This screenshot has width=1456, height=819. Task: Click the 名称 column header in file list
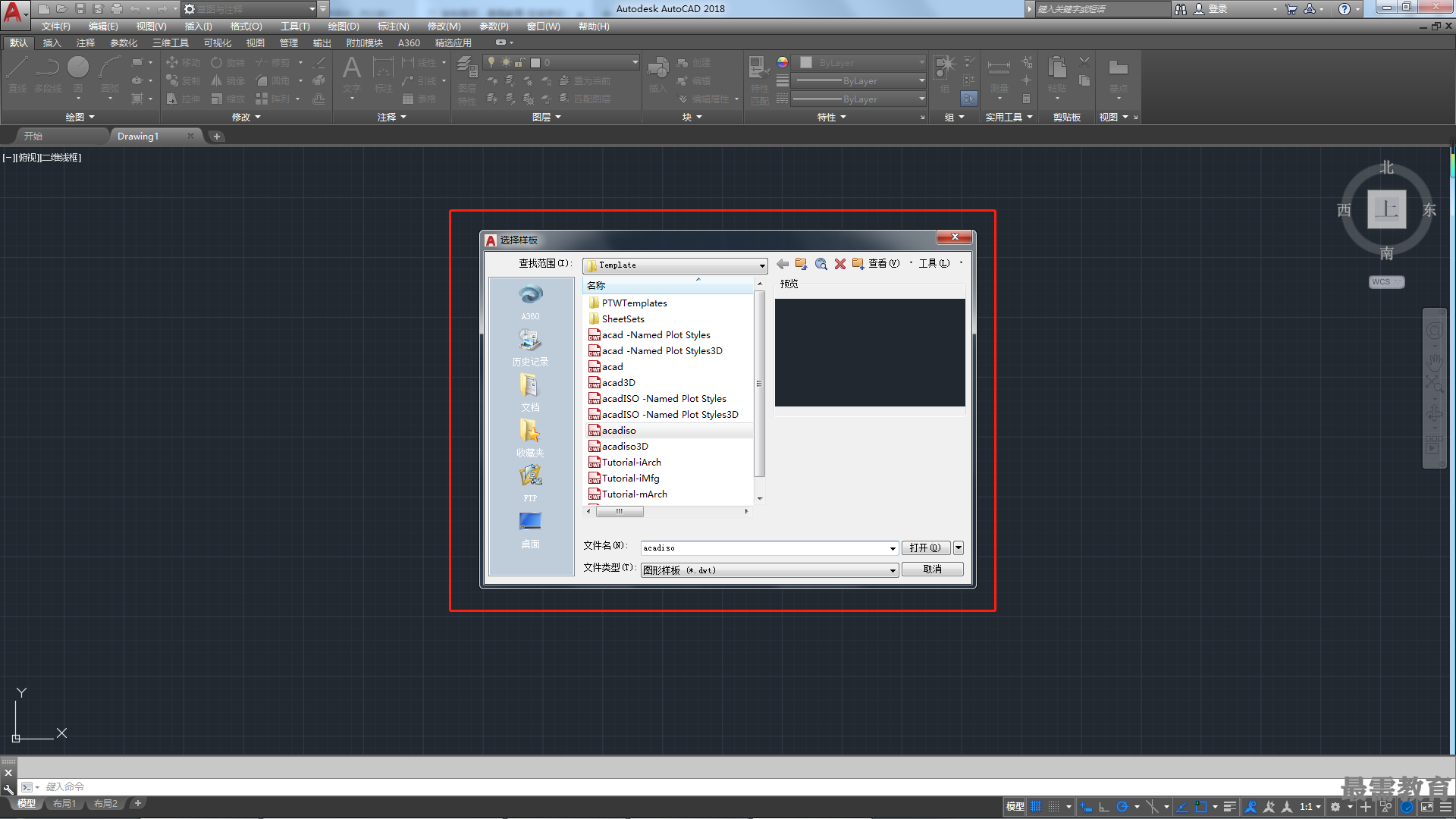668,285
